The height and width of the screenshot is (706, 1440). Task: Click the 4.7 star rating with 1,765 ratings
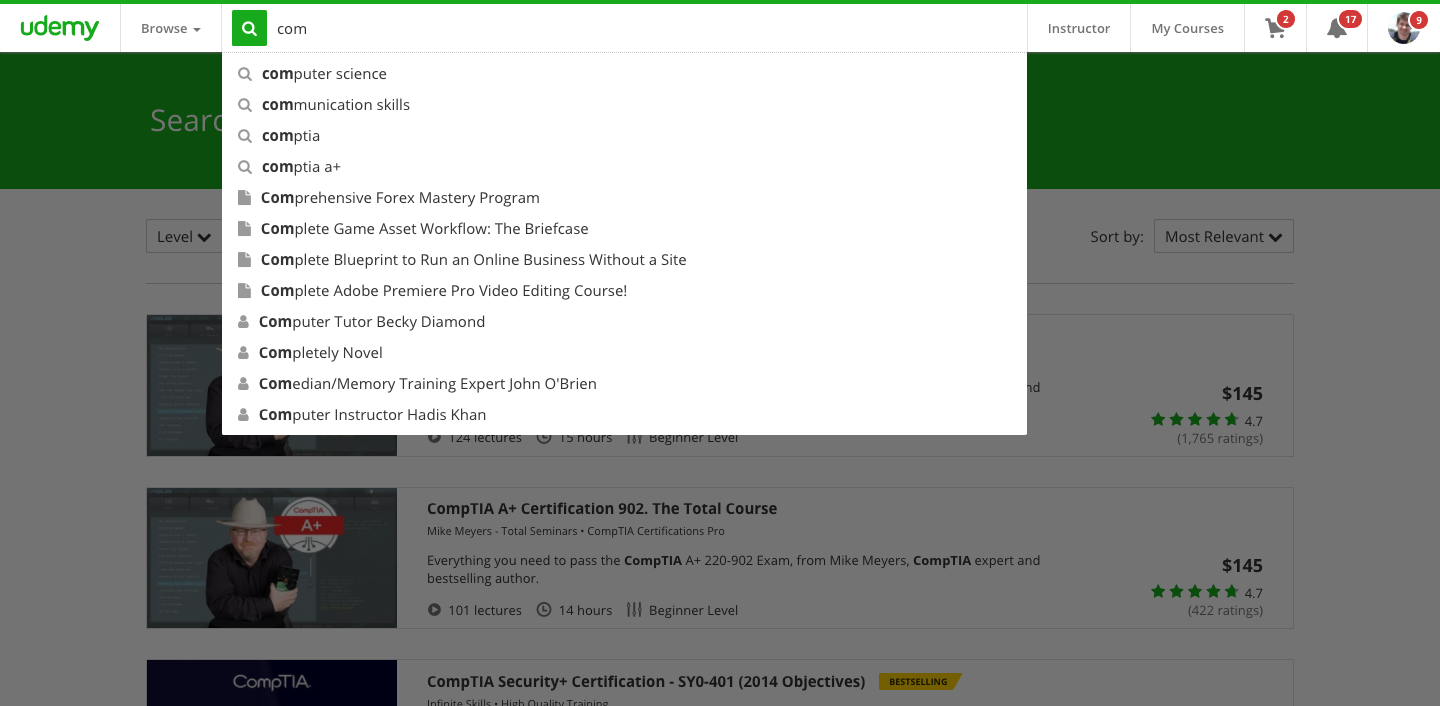[1206, 420]
